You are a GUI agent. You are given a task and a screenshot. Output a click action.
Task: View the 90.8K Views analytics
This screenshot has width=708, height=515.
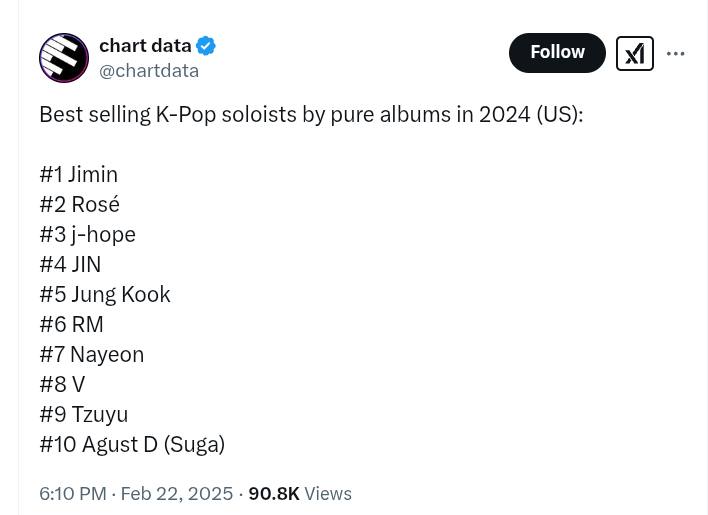300,494
